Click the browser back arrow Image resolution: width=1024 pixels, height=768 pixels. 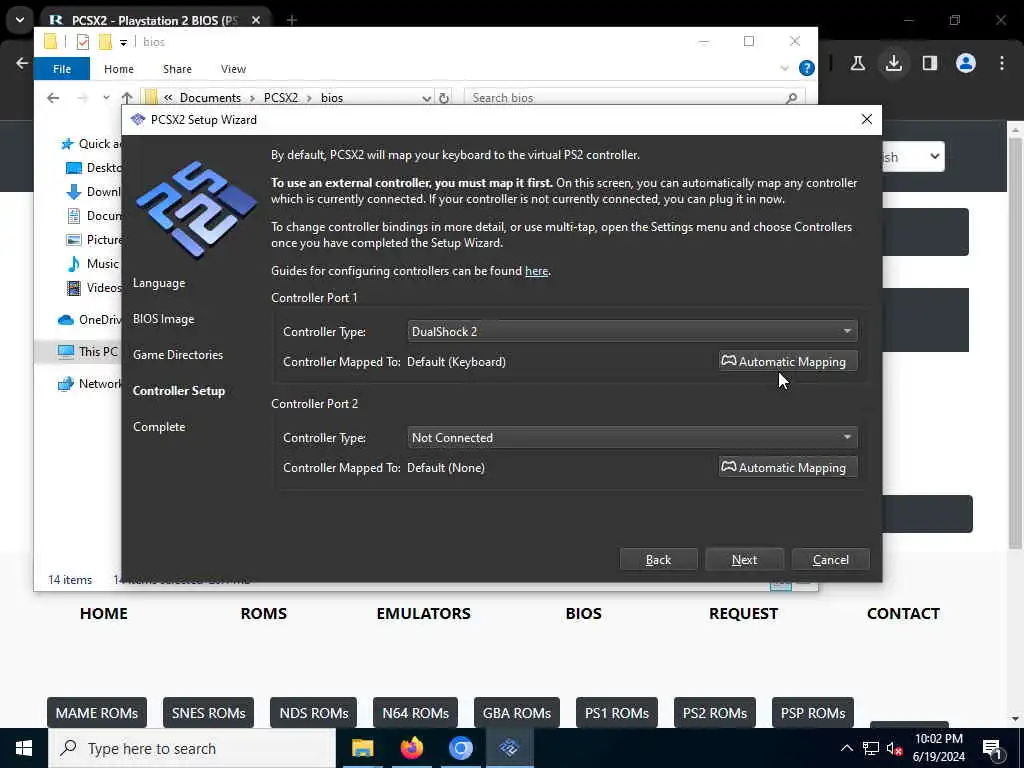tap(22, 63)
